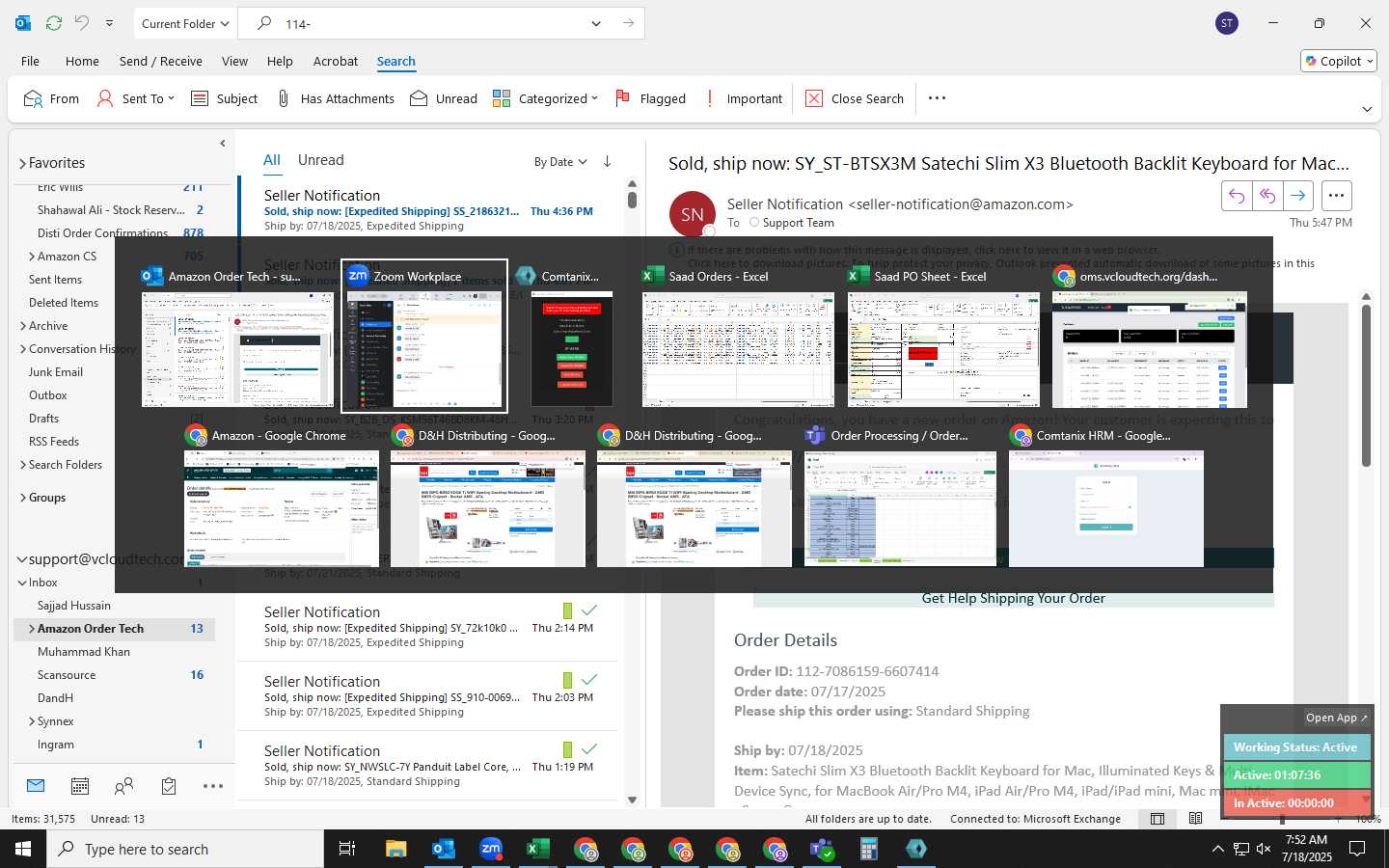Expand the search options chevron in search box
Viewport: 1389px width, 868px height.
click(x=596, y=23)
